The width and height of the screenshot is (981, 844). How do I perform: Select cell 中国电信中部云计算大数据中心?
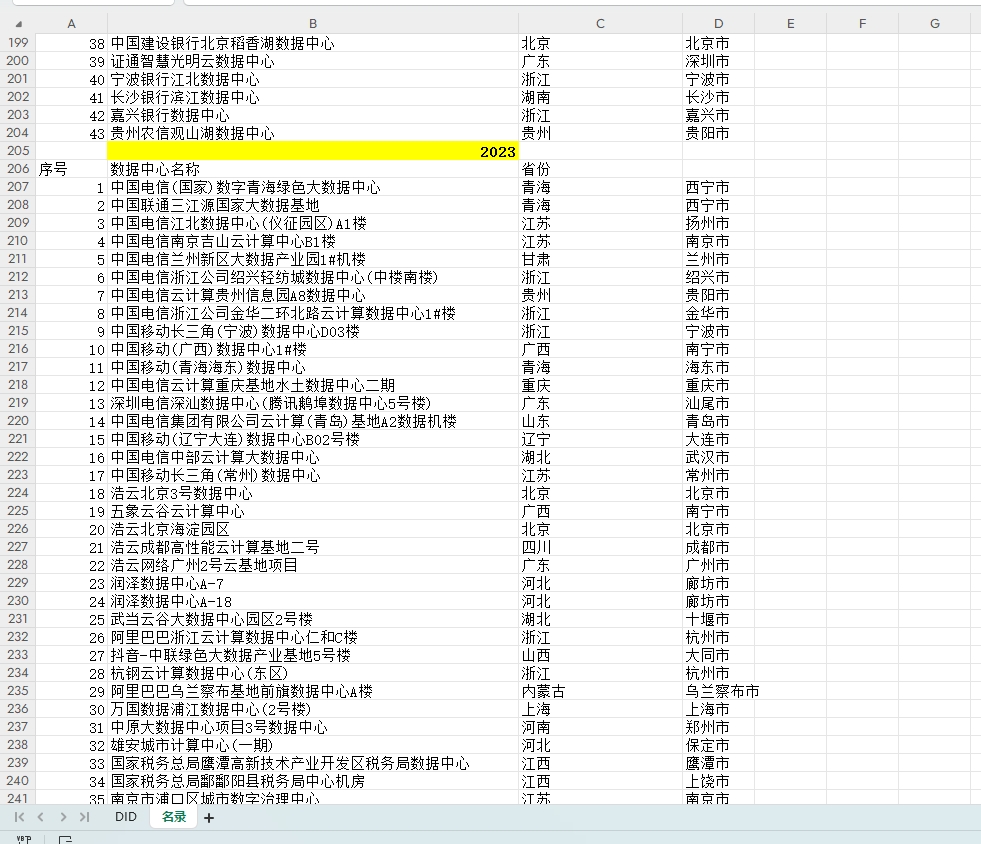(x=313, y=457)
